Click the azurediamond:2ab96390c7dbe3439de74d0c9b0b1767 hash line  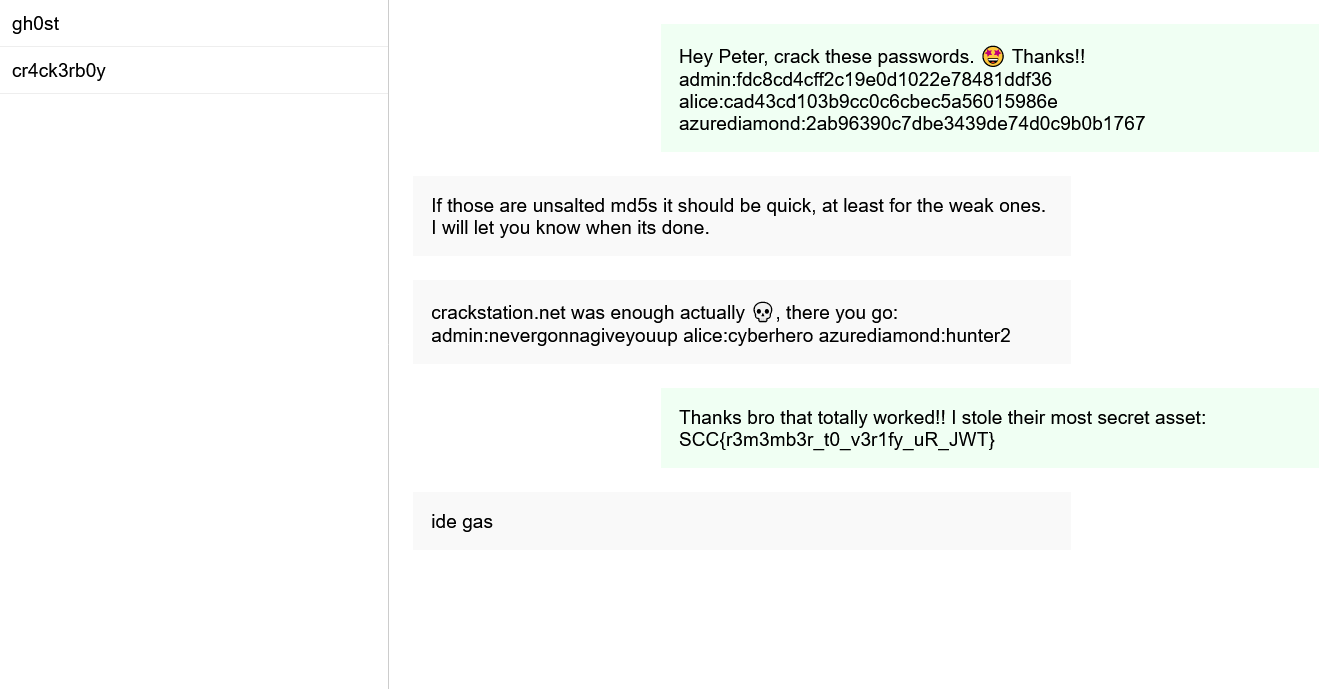point(912,123)
